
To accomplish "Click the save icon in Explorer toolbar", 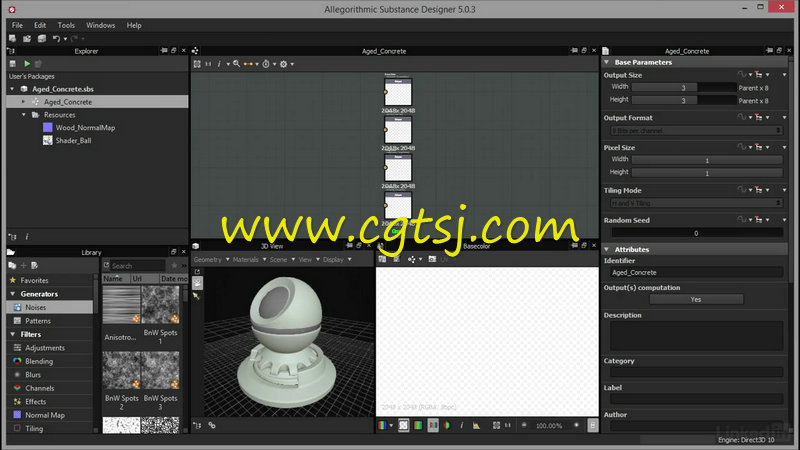I will click(x=13, y=64).
